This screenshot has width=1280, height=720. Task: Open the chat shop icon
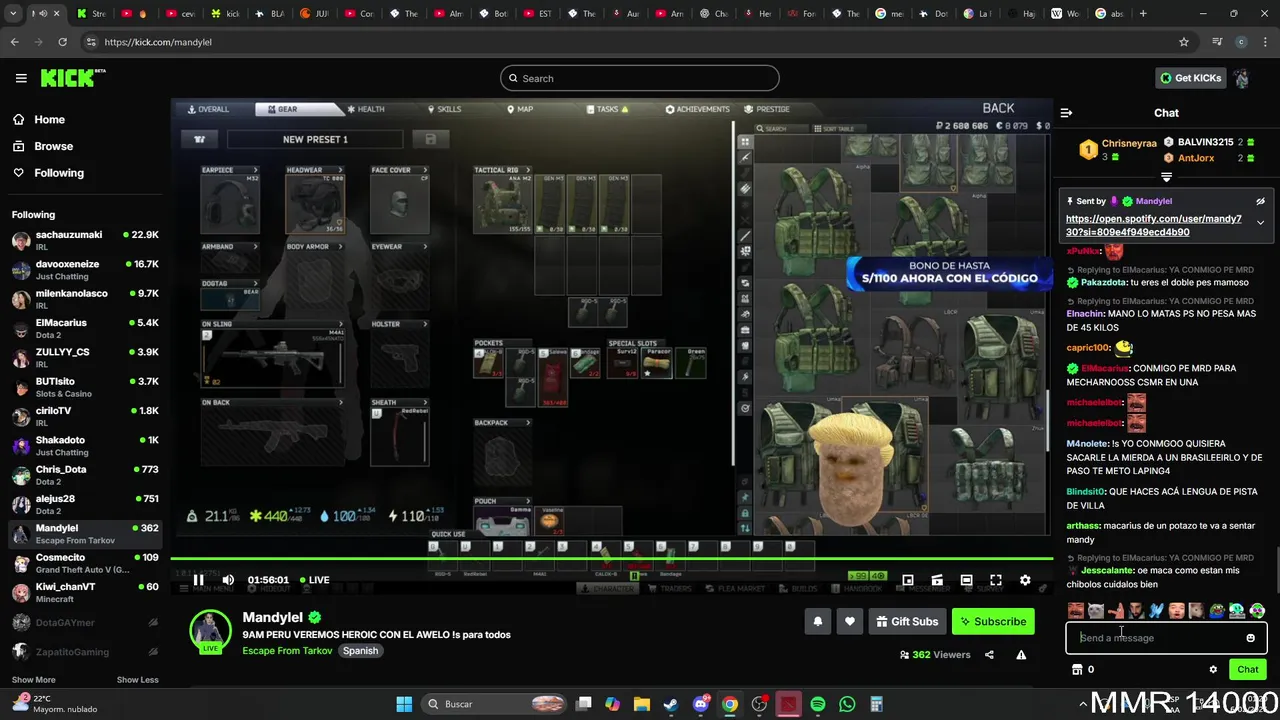pyautogui.click(x=1077, y=669)
